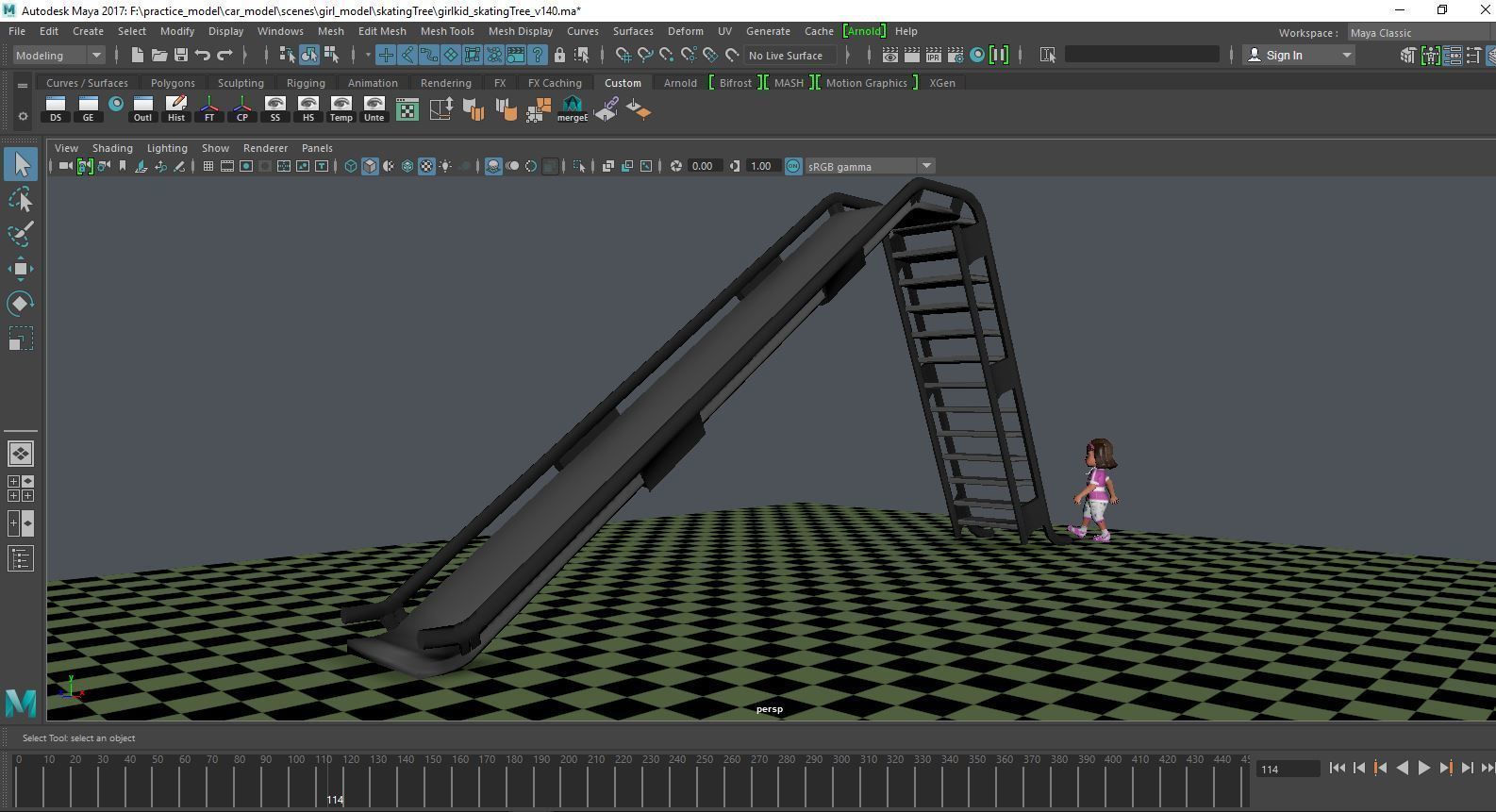Click the current frame field showing 114
Image resolution: width=1496 pixels, height=812 pixels.
pyautogui.click(x=1288, y=769)
